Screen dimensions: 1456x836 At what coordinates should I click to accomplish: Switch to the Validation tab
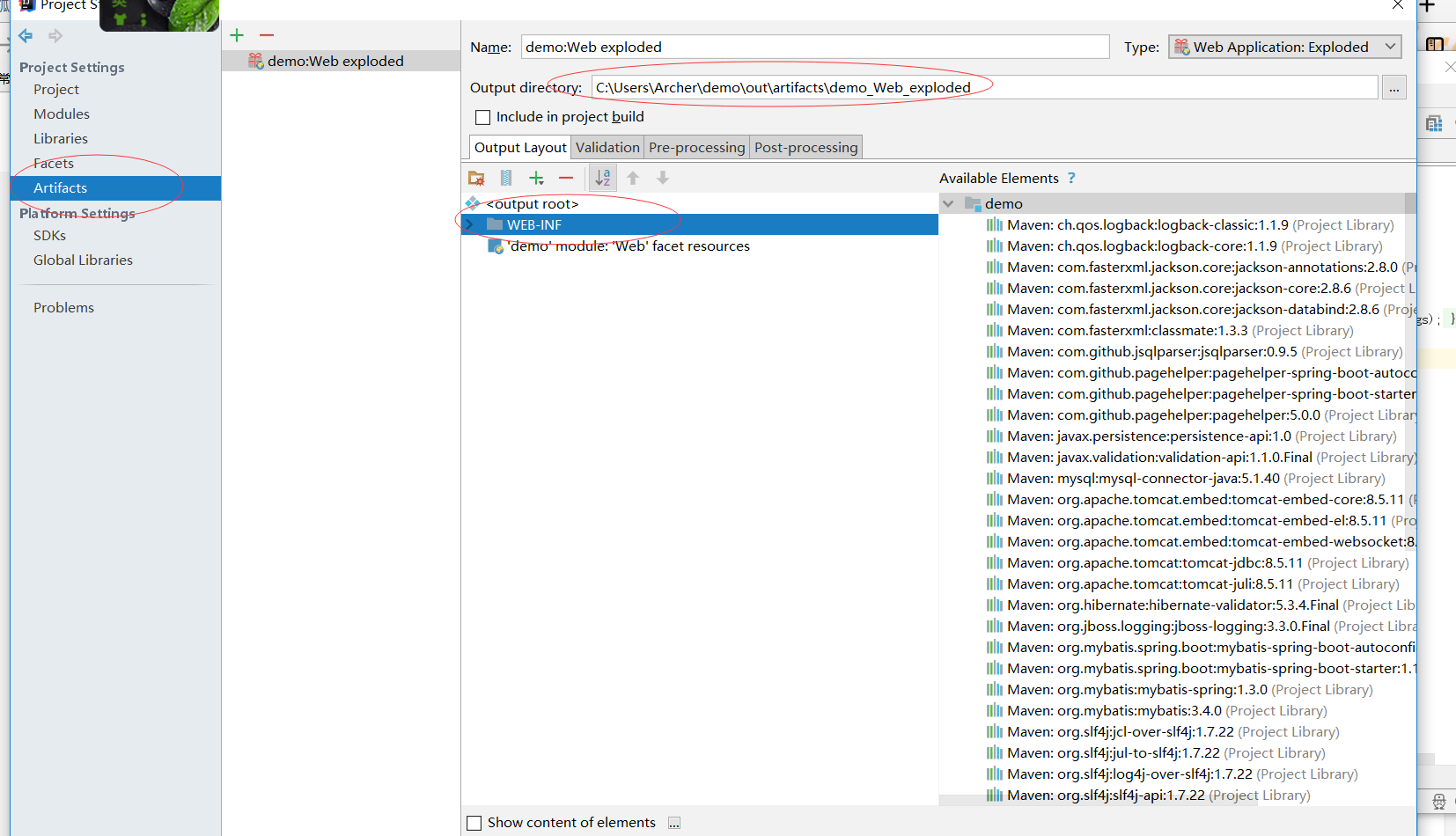pos(607,147)
